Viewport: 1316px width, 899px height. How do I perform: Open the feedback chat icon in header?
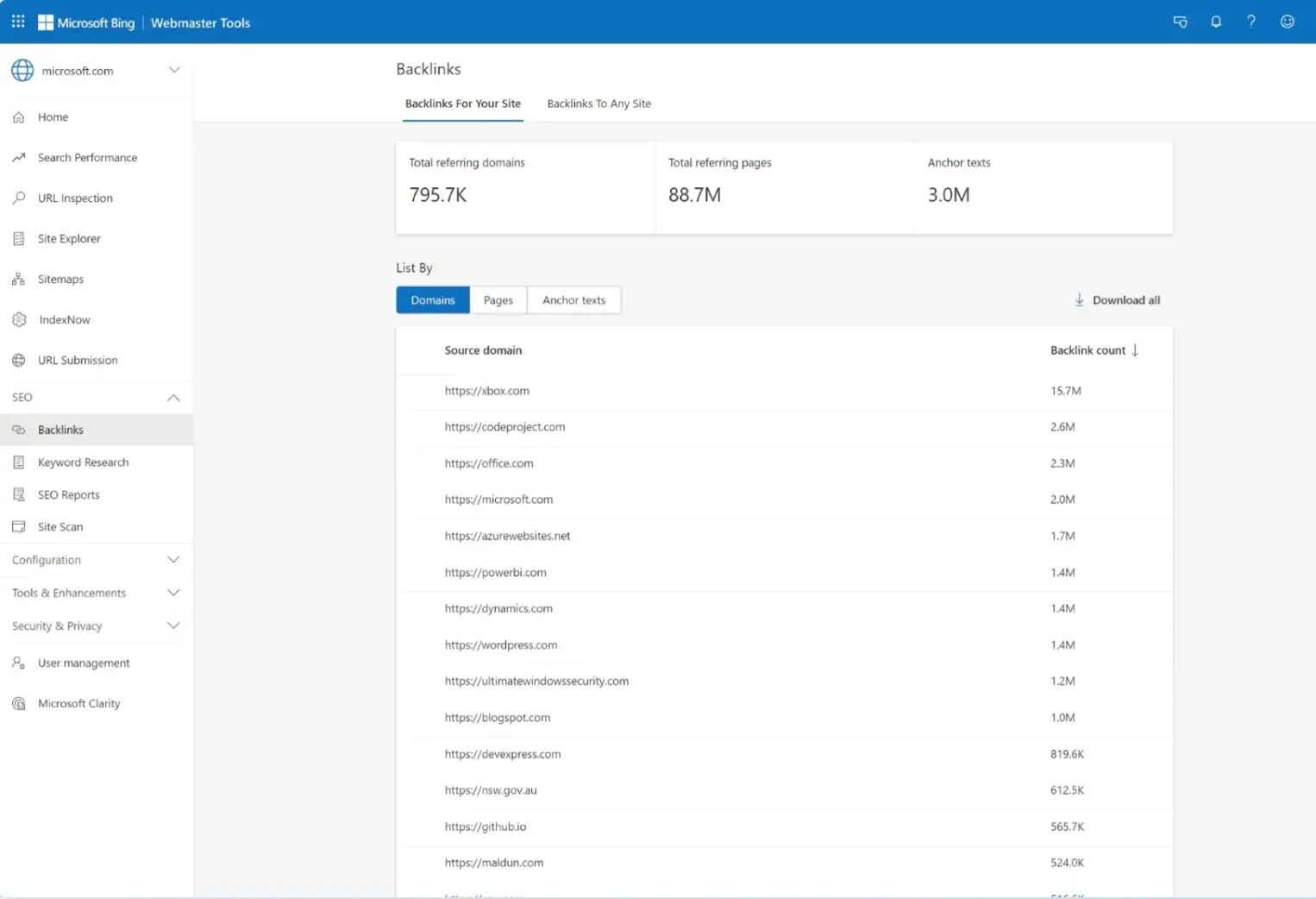[1181, 22]
